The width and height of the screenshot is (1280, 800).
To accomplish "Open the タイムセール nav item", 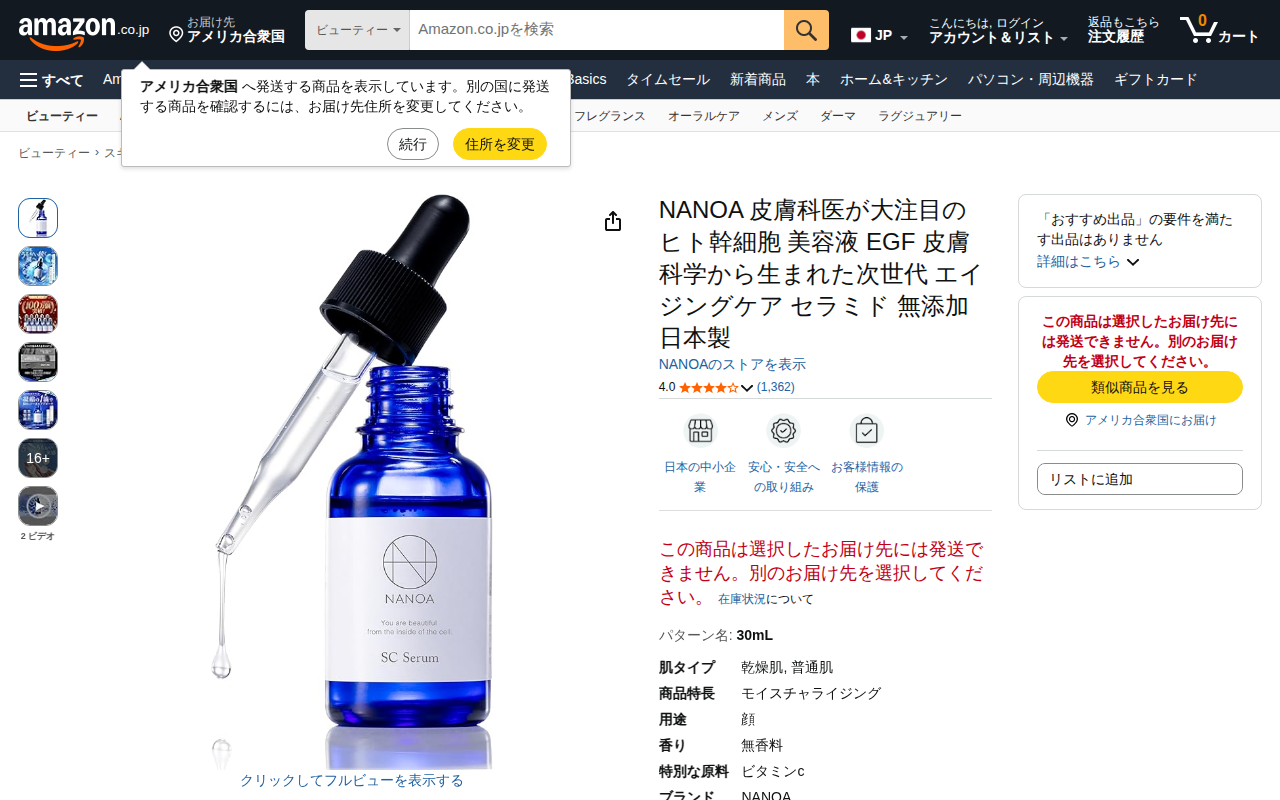I will coord(668,80).
